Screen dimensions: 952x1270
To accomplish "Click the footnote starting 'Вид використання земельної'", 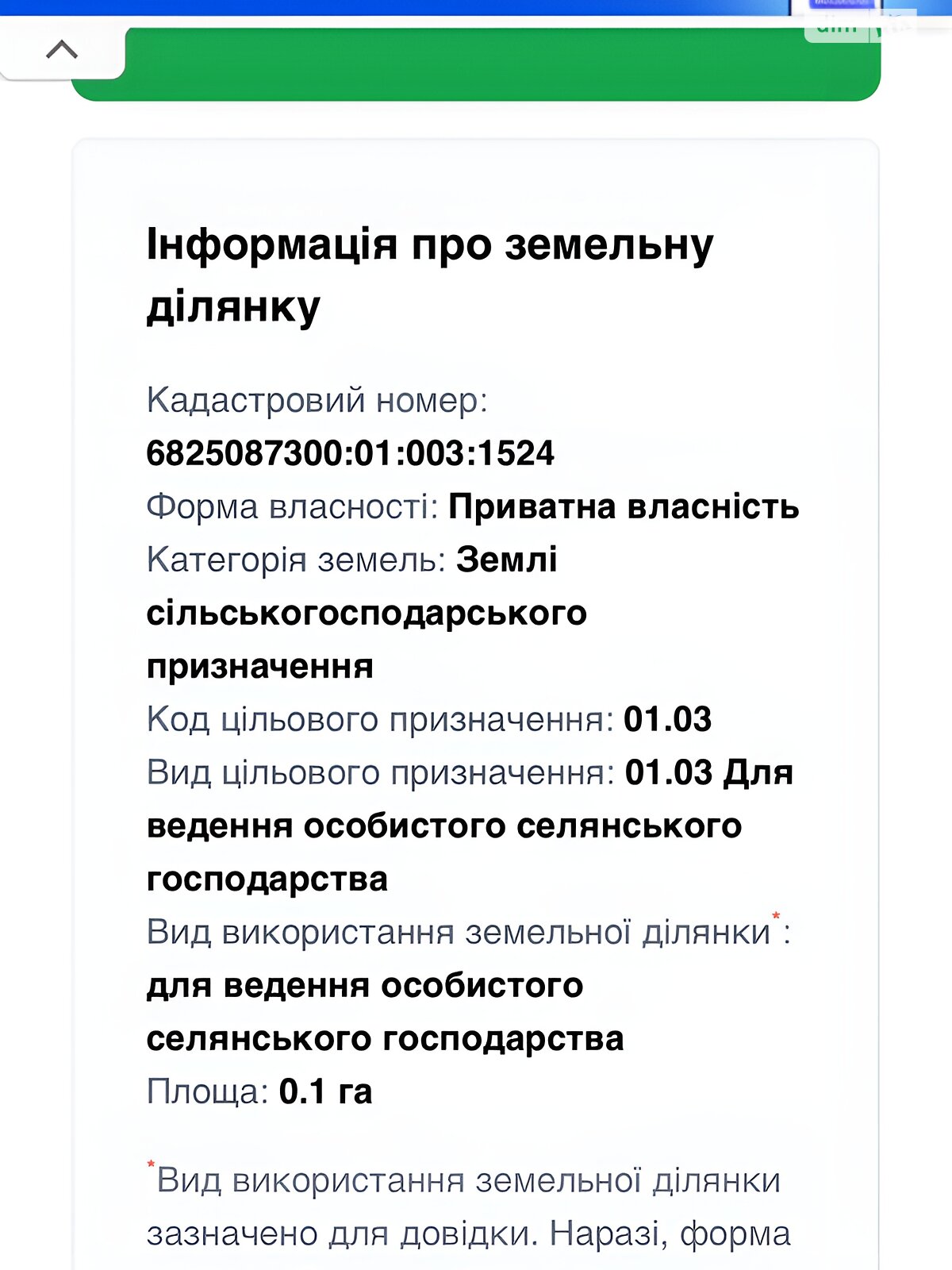I will (x=468, y=1181).
